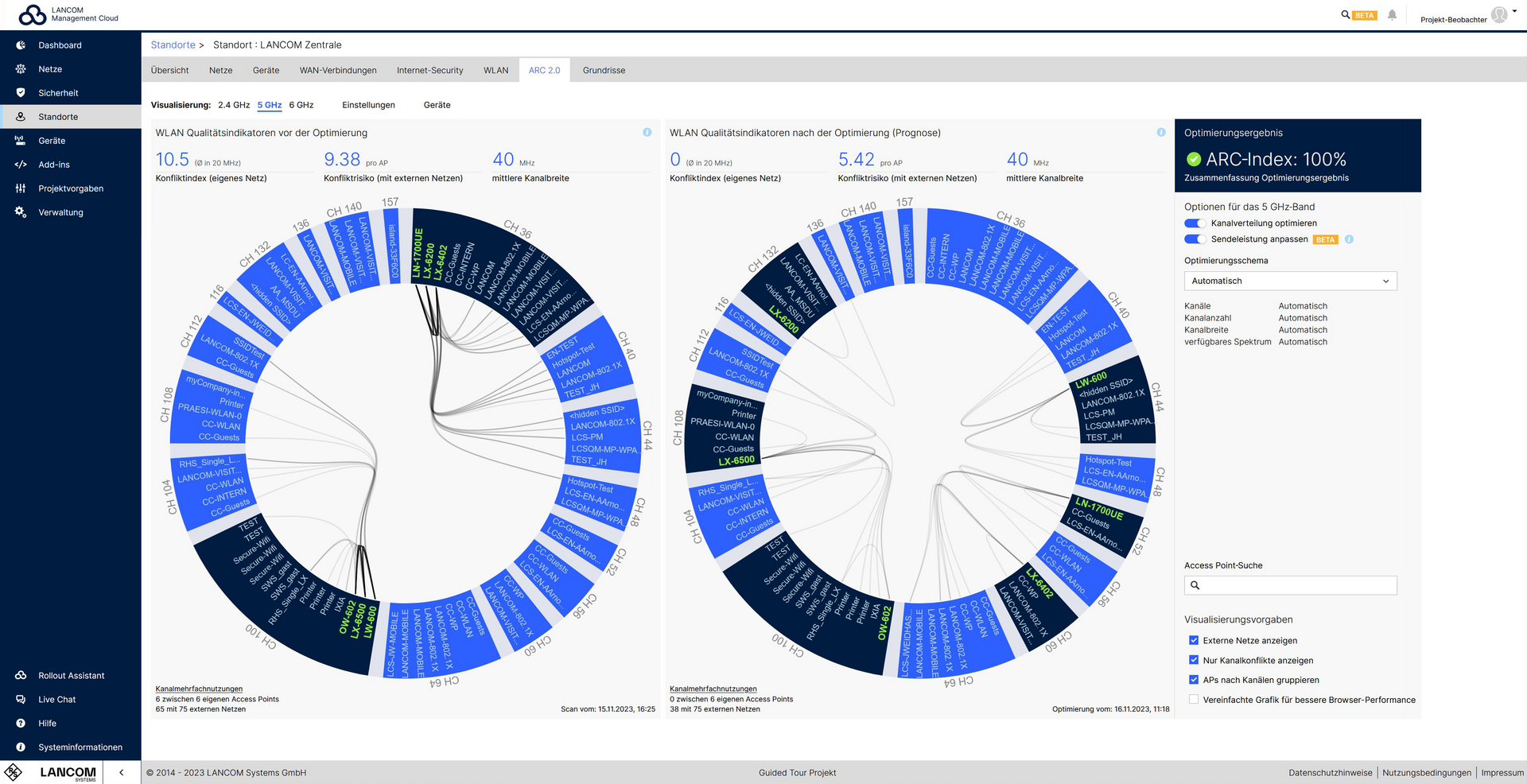This screenshot has width=1527, height=784.
Task: Click the notification bell icon
Action: point(1392,15)
